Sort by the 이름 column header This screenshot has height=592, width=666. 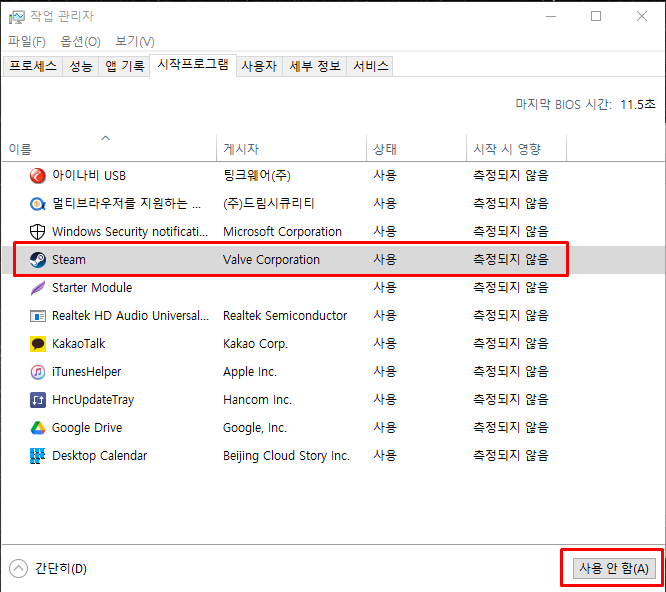(x=109, y=148)
